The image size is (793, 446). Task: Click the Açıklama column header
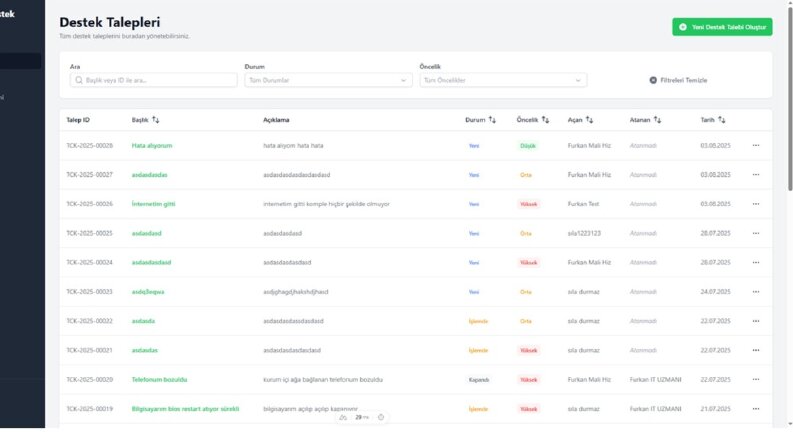[x=276, y=120]
